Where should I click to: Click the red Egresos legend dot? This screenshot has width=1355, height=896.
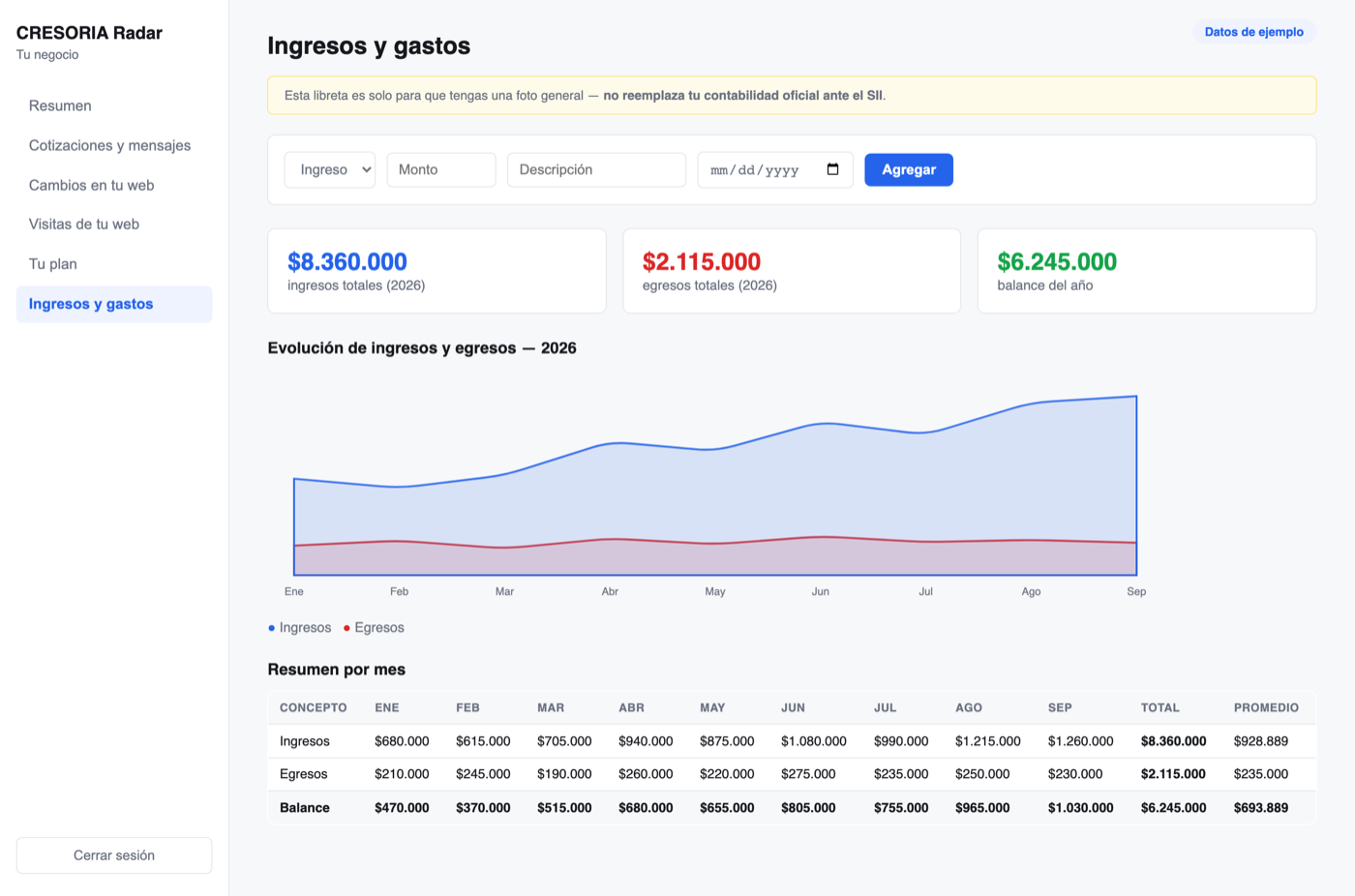click(x=346, y=628)
